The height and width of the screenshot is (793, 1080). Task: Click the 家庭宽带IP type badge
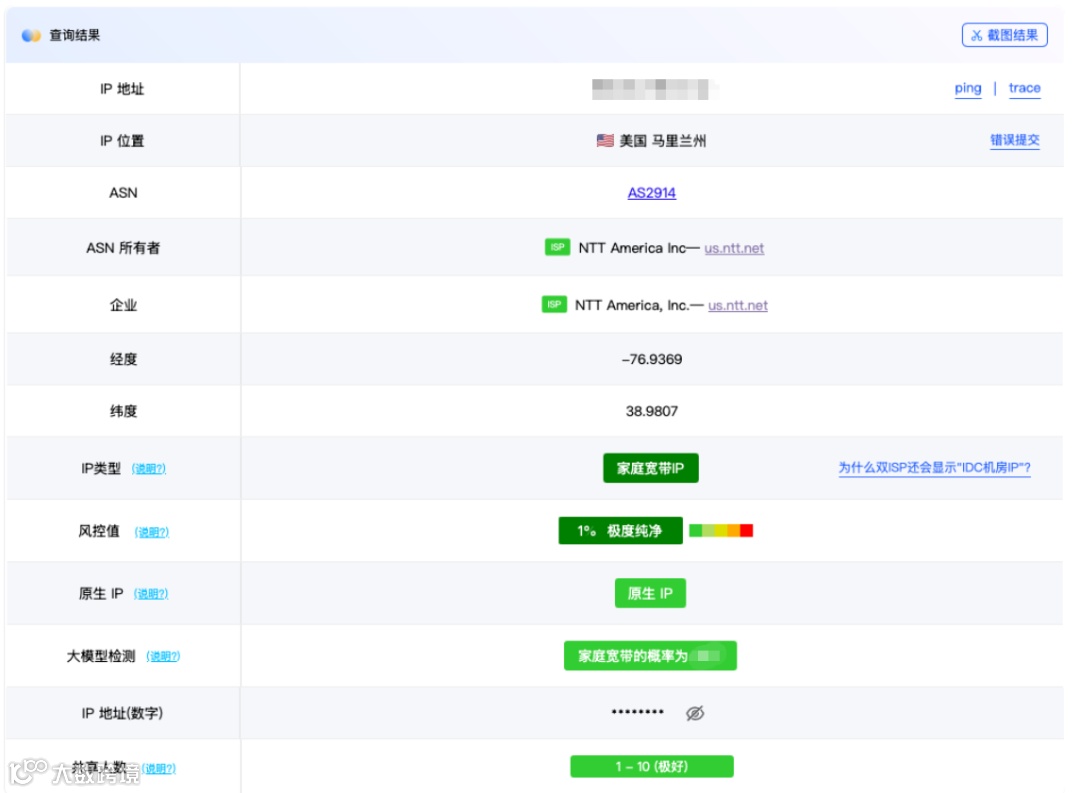pyautogui.click(x=651, y=468)
